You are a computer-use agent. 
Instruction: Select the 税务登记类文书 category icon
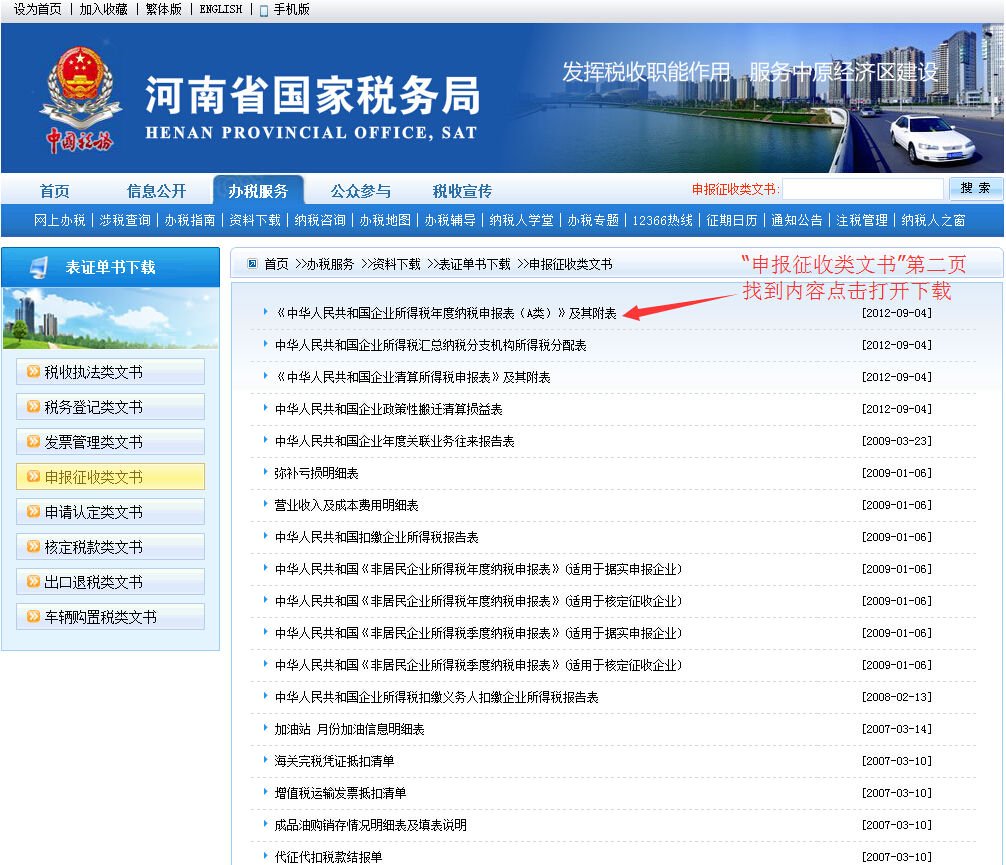click(110, 406)
